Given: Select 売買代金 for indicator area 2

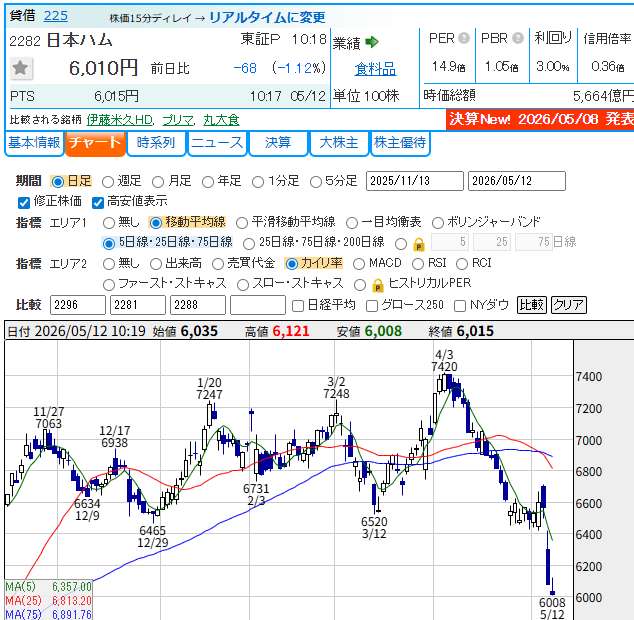Looking at the screenshot, I should click(x=218, y=264).
